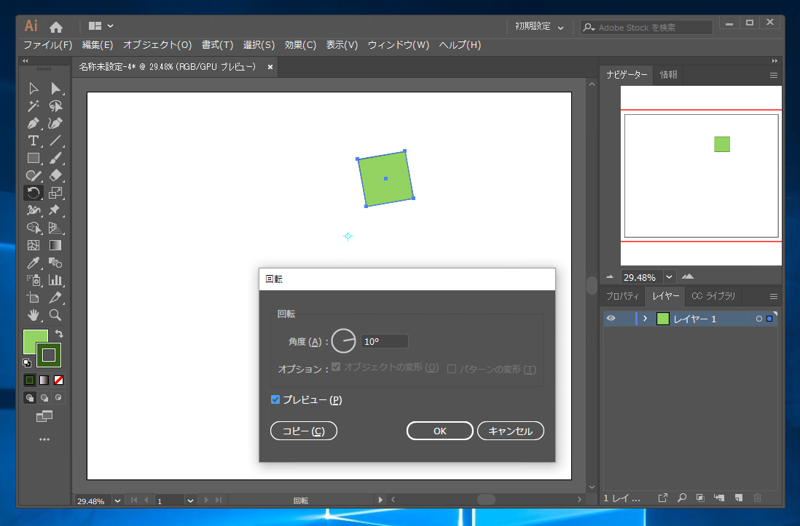800x526 pixels.
Task: Click the 角度 angle input field
Action: click(x=384, y=341)
